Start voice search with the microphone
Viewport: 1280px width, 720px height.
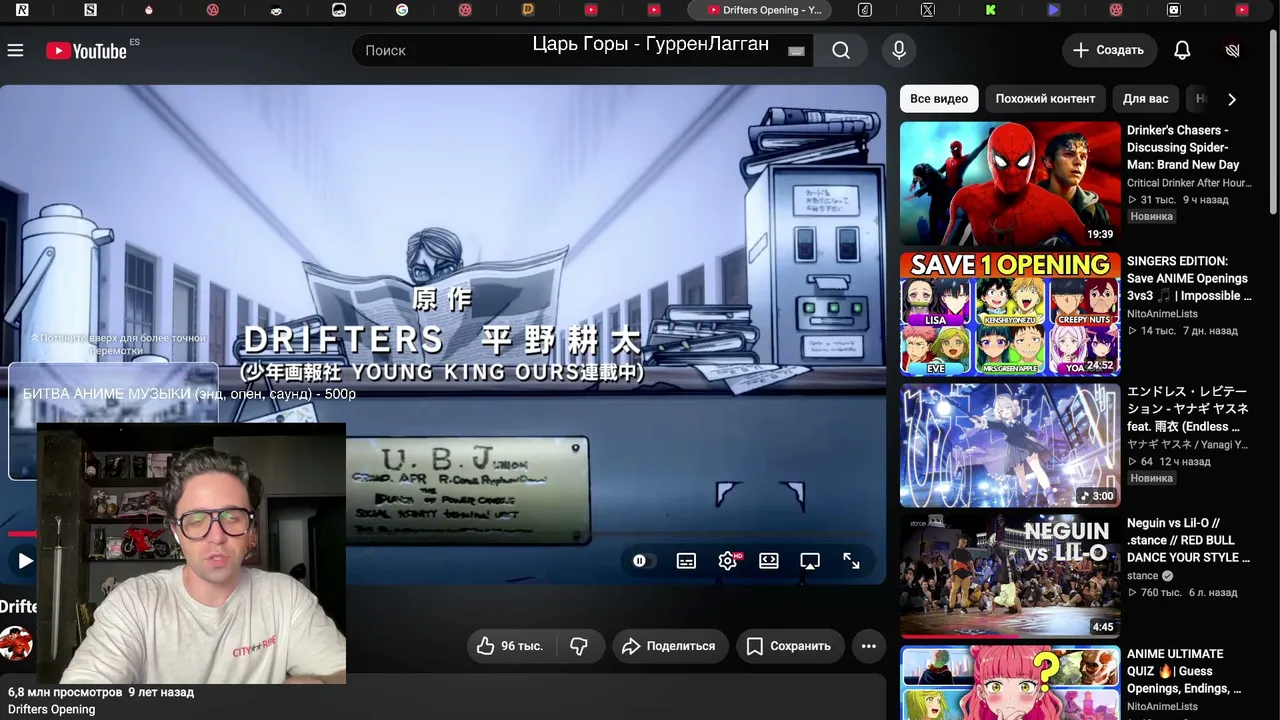coord(899,50)
